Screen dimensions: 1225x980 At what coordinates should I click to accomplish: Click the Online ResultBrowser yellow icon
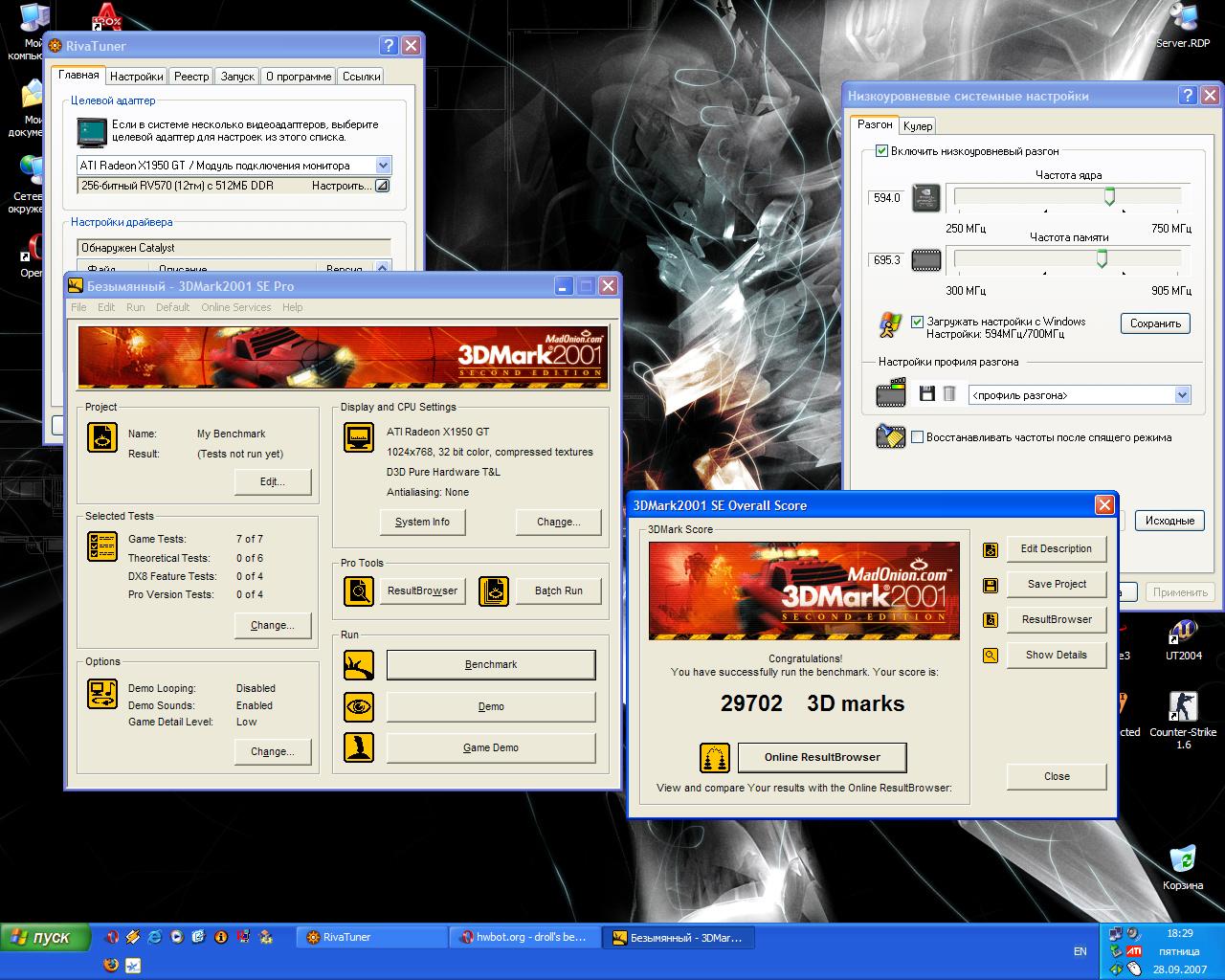(715, 757)
